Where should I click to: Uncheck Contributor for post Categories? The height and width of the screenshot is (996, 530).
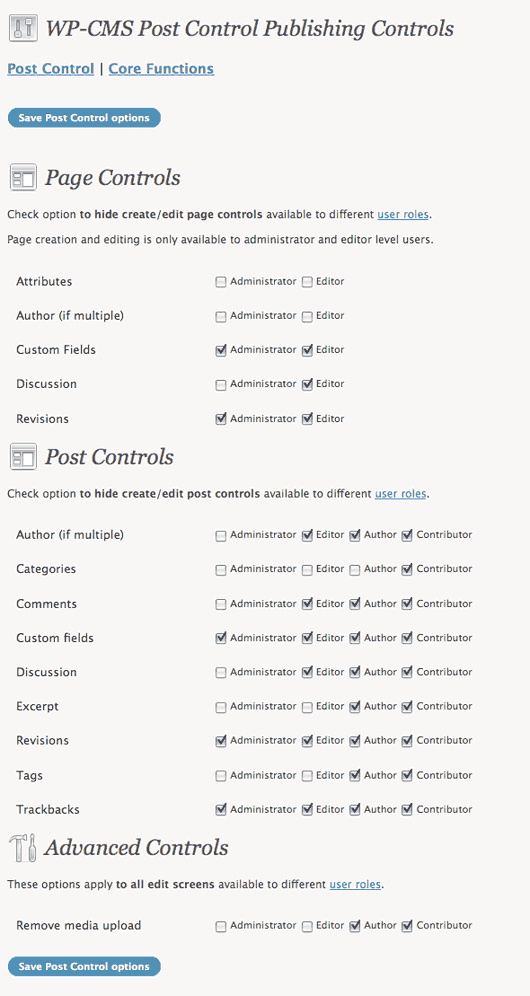click(x=407, y=570)
